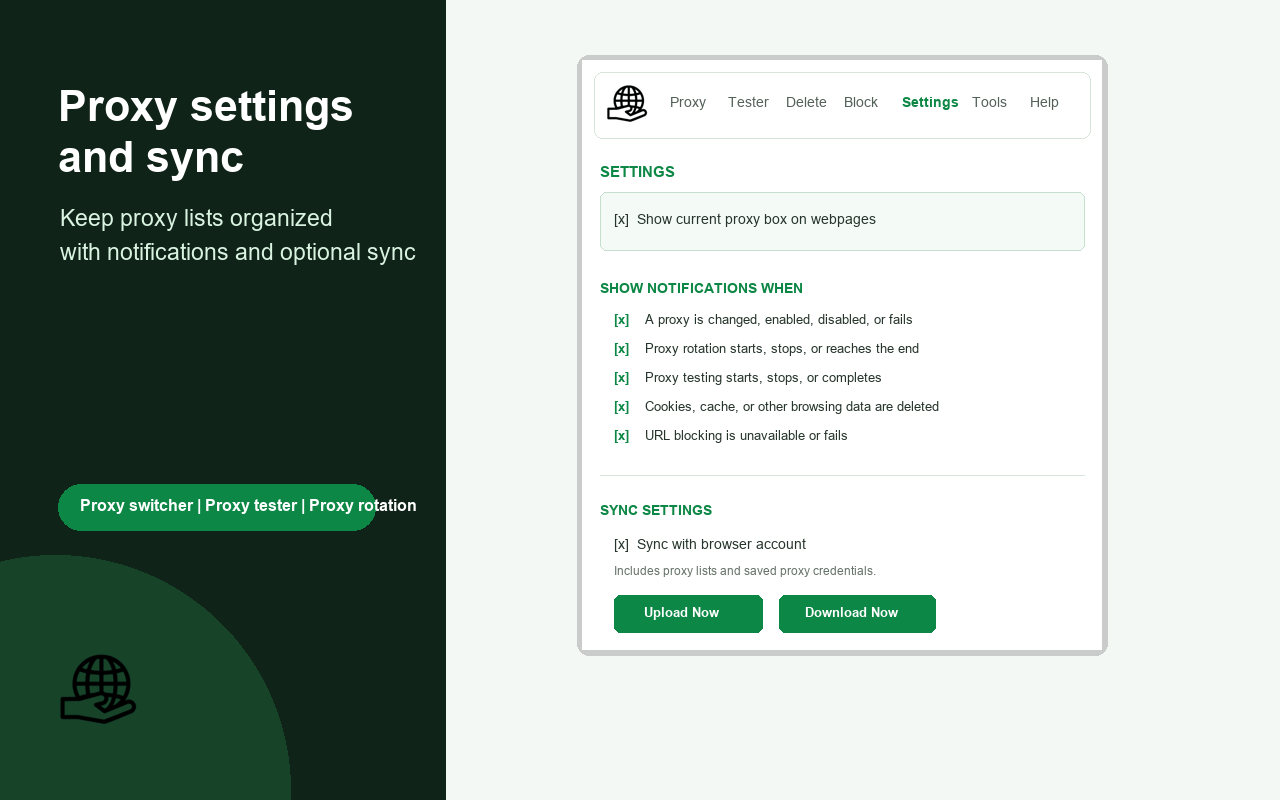
Task: Click the 'Keep proxy lists organized' subtitle text
Action: tap(196, 218)
